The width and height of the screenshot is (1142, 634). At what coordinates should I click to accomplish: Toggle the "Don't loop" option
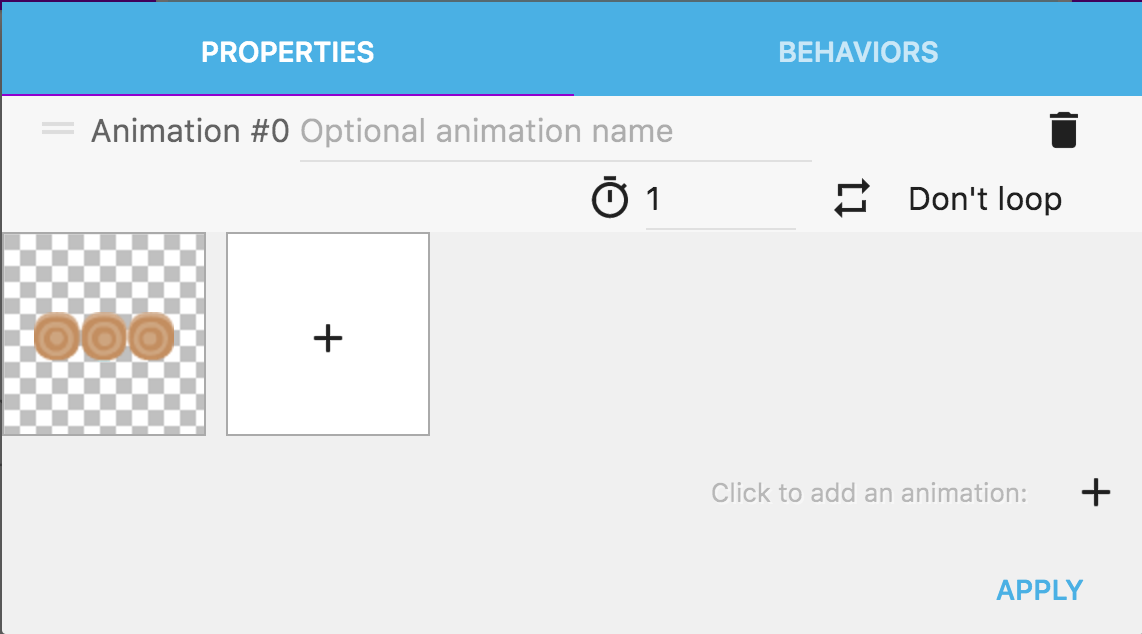(x=984, y=199)
